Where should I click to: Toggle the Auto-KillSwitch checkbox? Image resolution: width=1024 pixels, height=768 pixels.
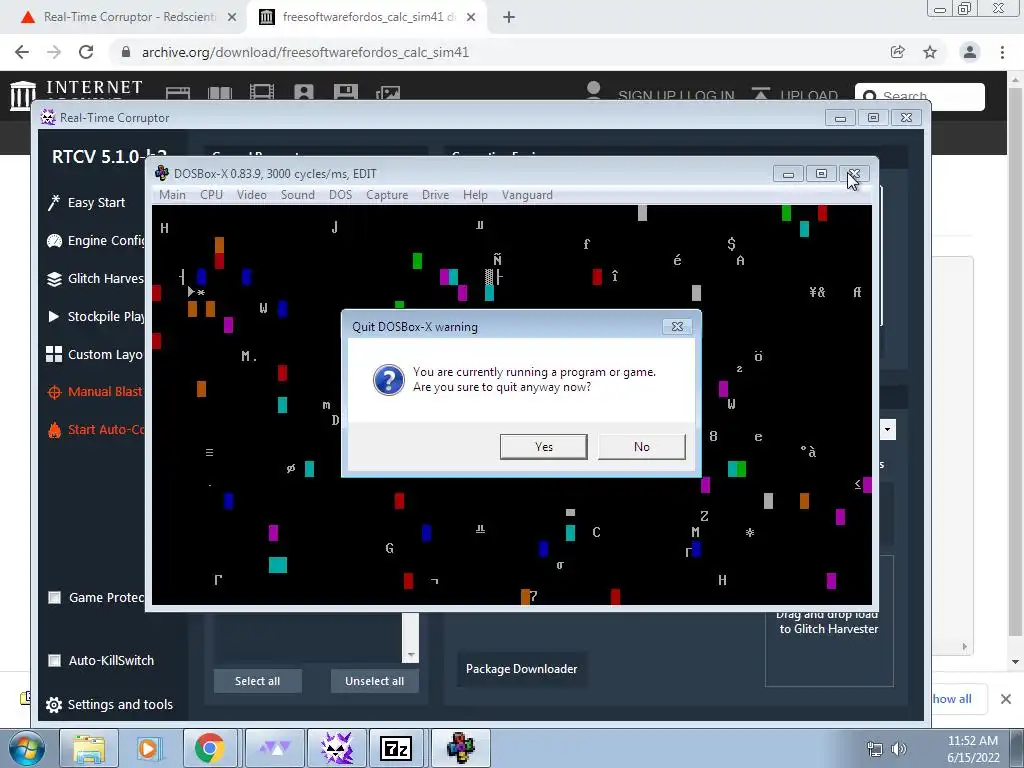[x=55, y=660]
